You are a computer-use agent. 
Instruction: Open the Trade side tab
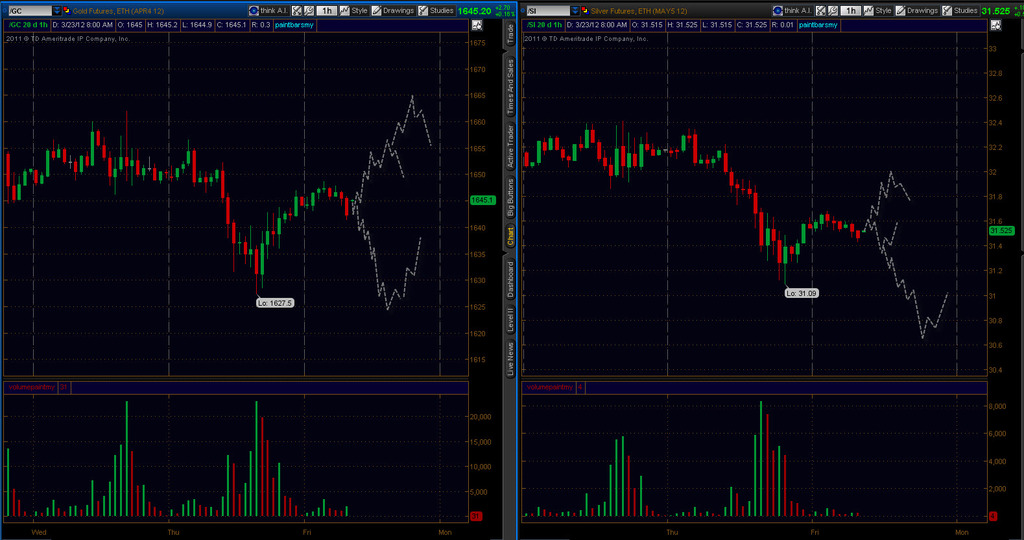coord(510,33)
